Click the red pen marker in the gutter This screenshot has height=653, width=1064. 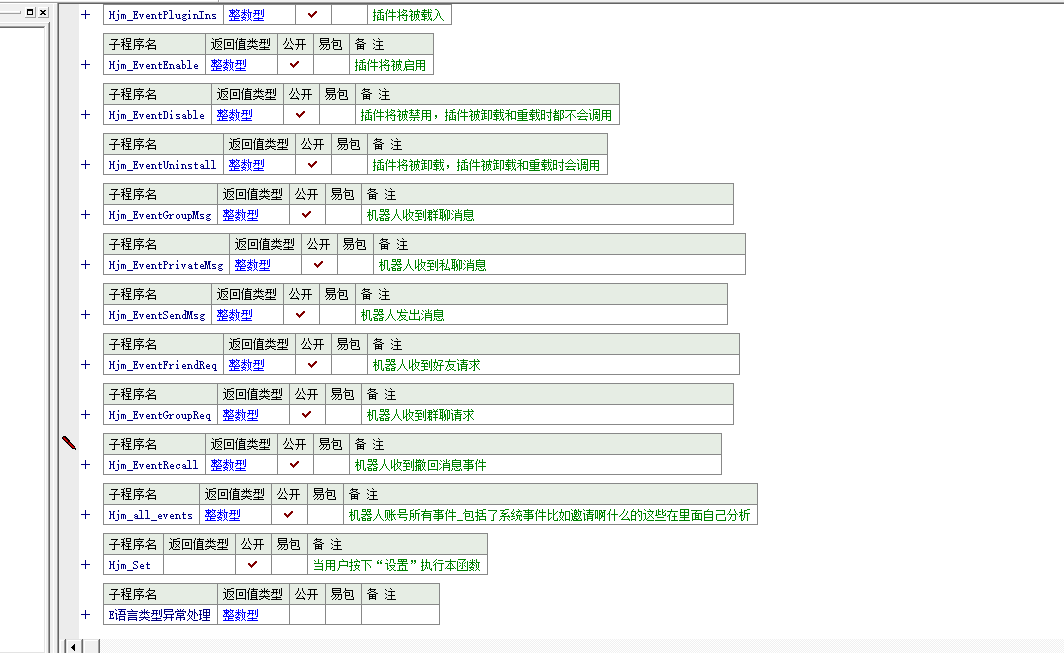(69, 442)
